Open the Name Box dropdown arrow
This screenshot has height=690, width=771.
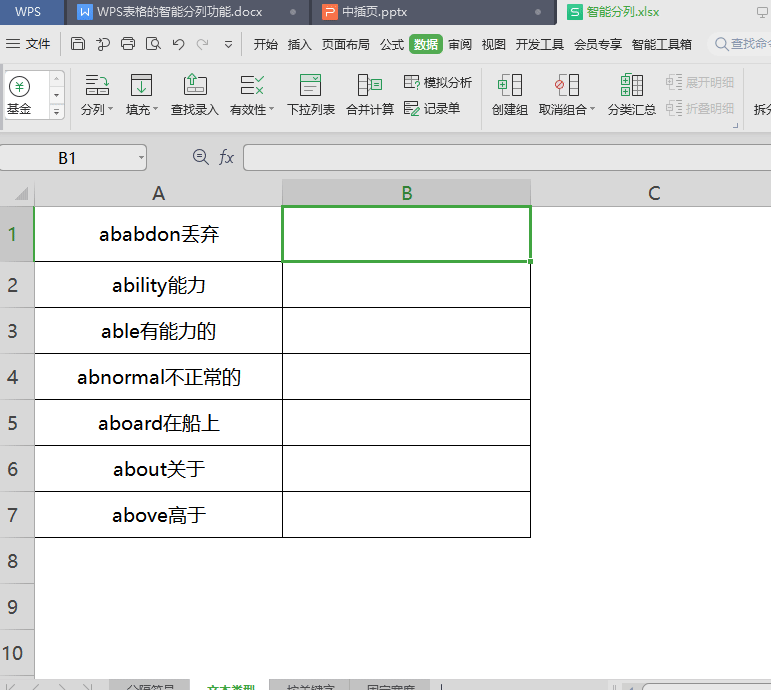[x=139, y=158]
